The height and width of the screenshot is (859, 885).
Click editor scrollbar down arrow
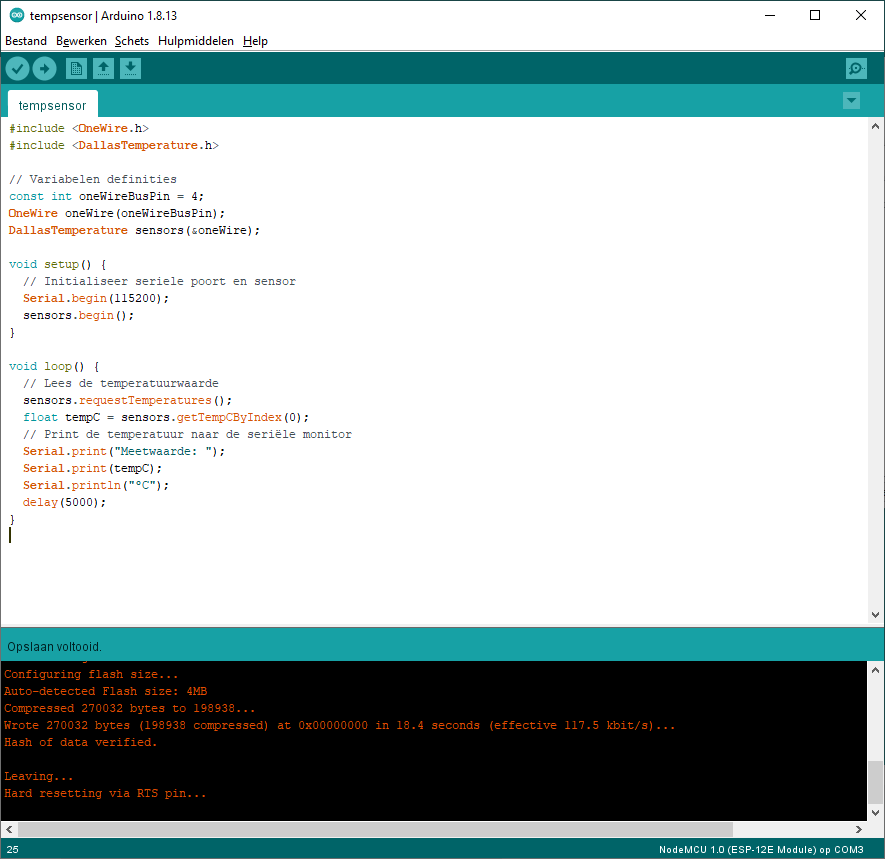(x=875, y=615)
